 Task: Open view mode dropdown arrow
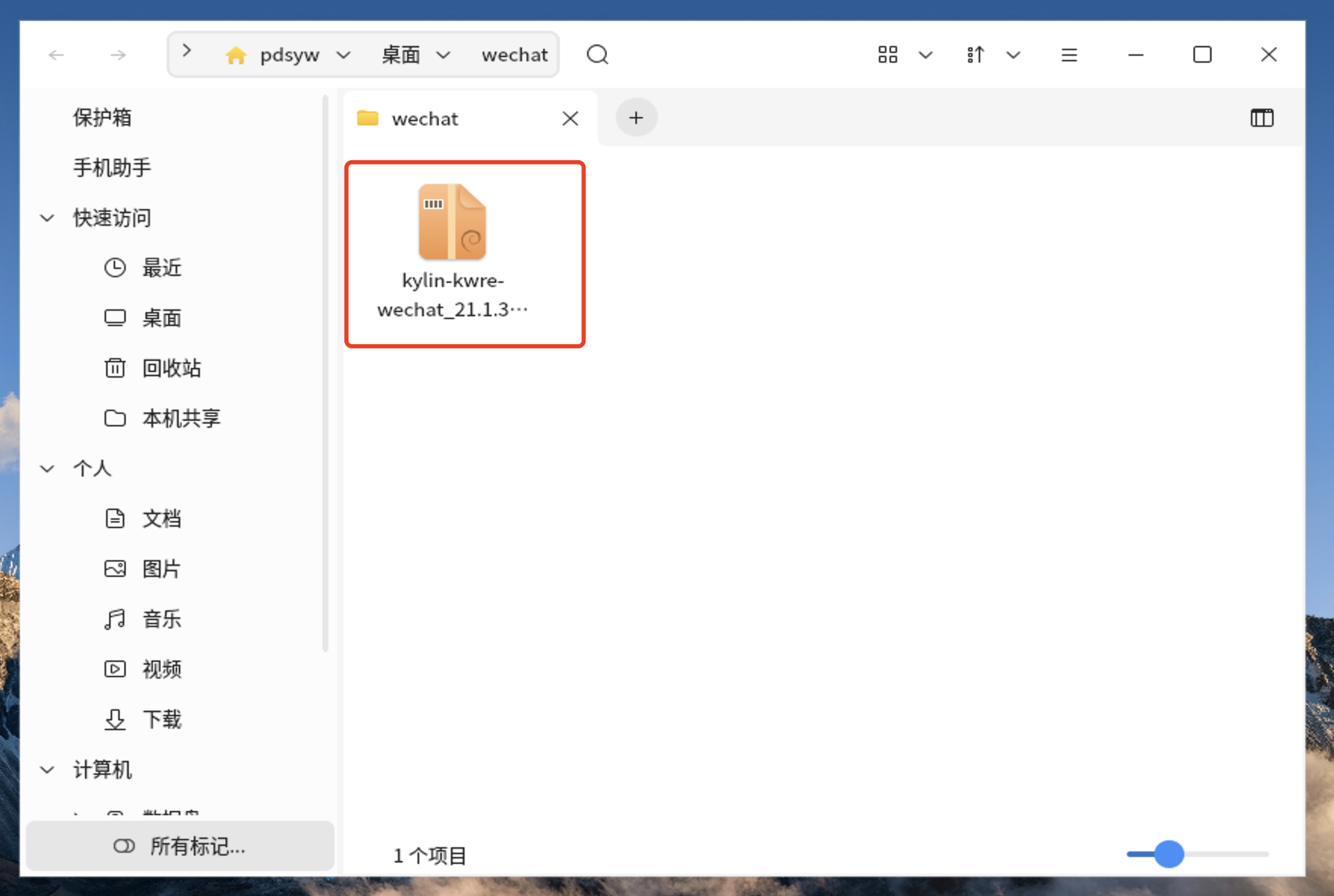tap(926, 55)
